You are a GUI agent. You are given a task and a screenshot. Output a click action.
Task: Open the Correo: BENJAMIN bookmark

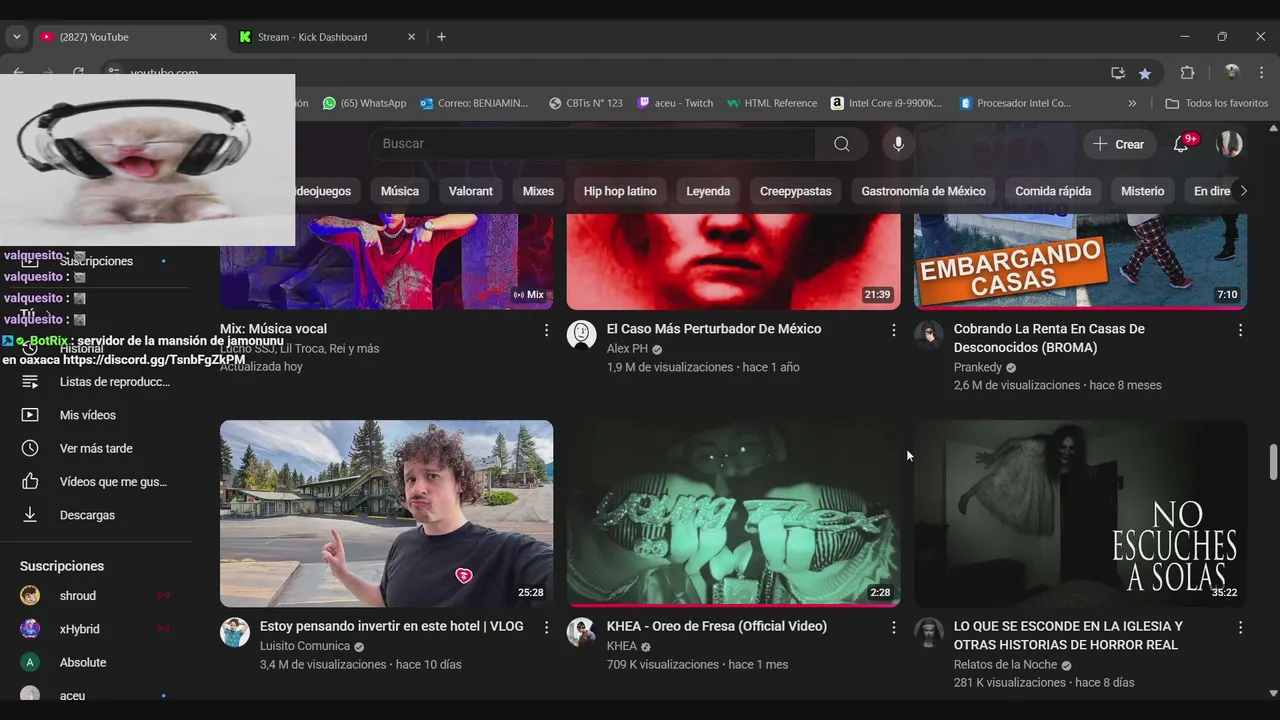click(x=474, y=103)
